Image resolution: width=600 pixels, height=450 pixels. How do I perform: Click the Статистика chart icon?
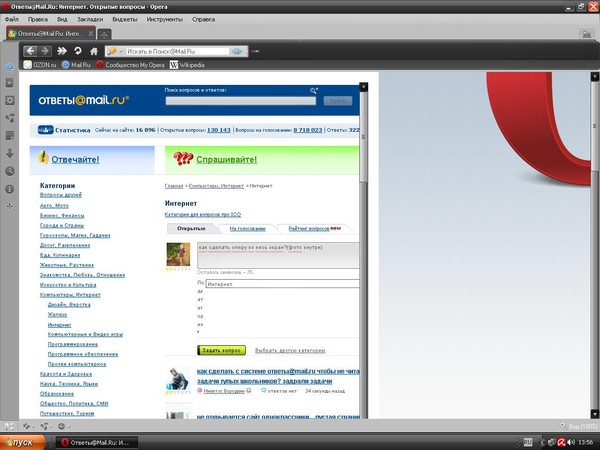[46, 130]
